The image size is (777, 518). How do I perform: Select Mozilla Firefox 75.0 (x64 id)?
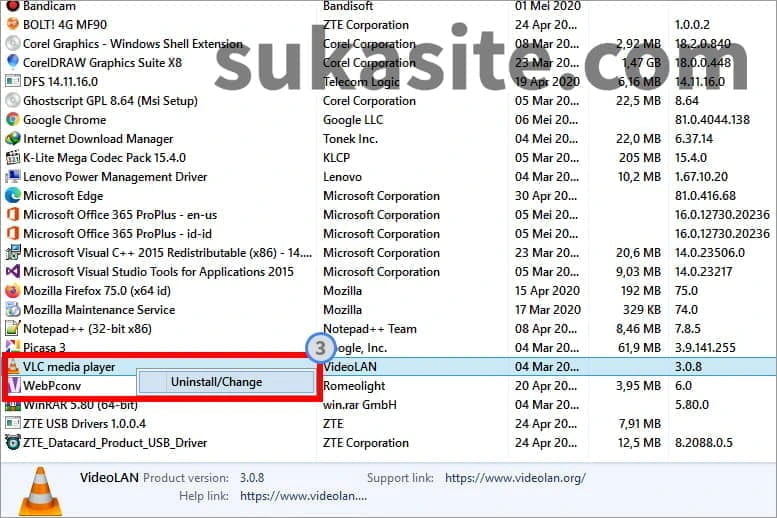[97, 290]
